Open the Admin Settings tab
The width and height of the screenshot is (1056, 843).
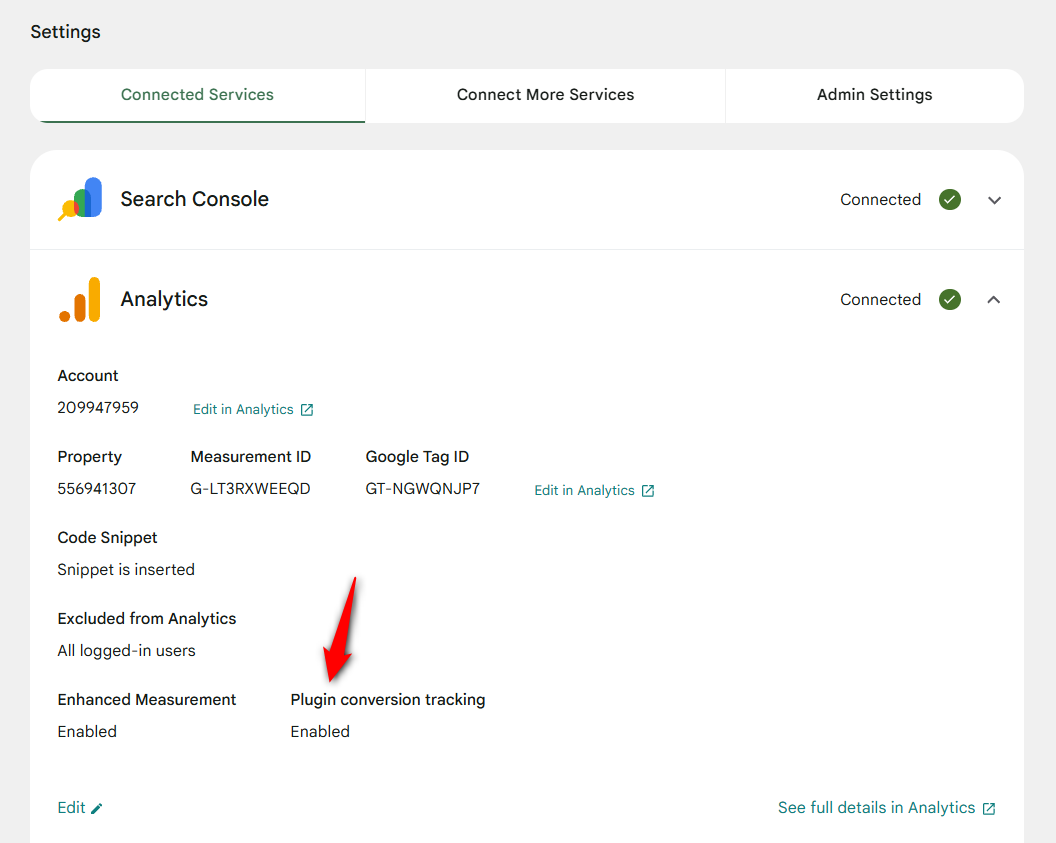click(874, 95)
